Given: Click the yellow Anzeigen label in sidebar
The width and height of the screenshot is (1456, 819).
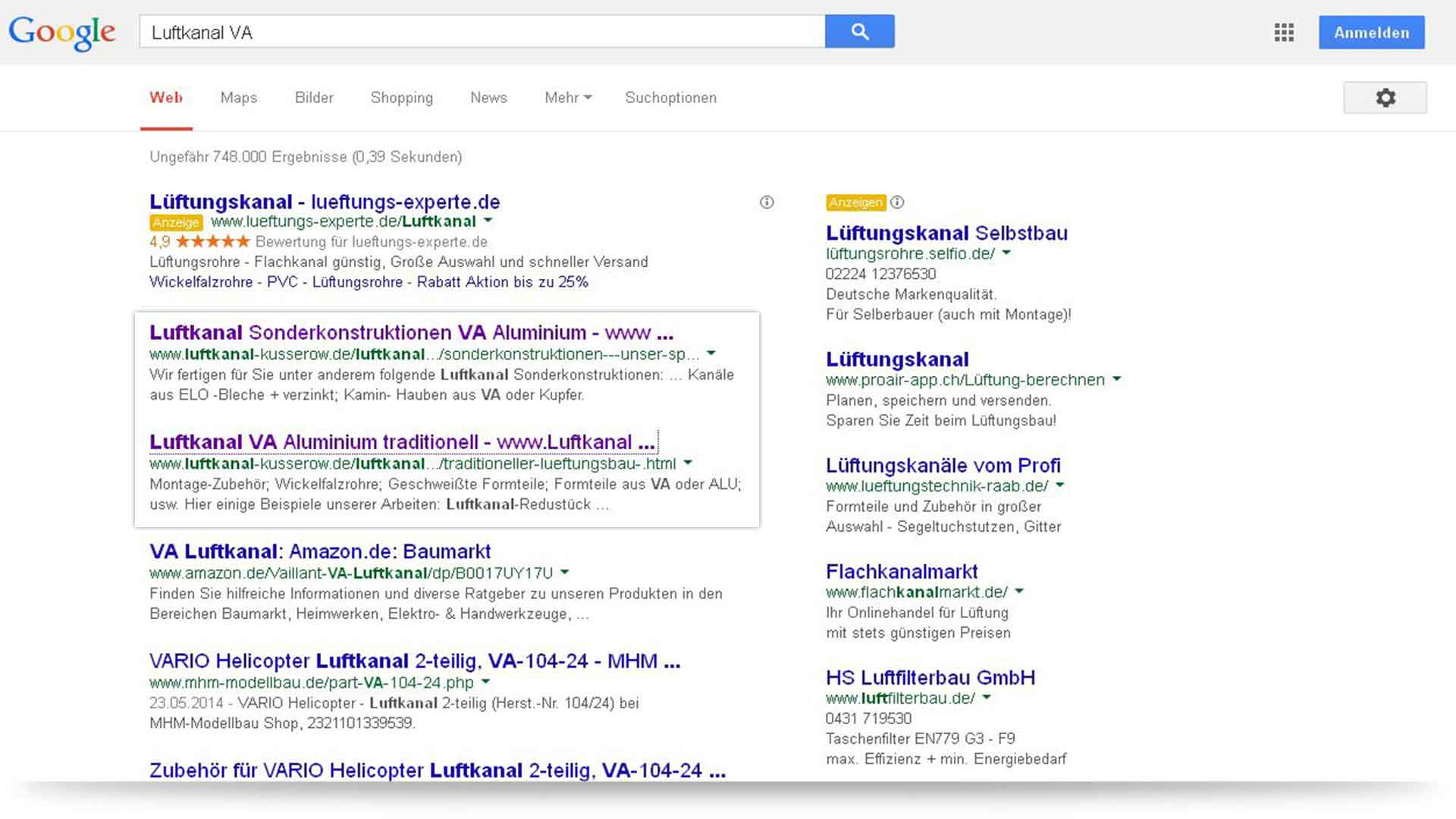Looking at the screenshot, I should pos(855,202).
